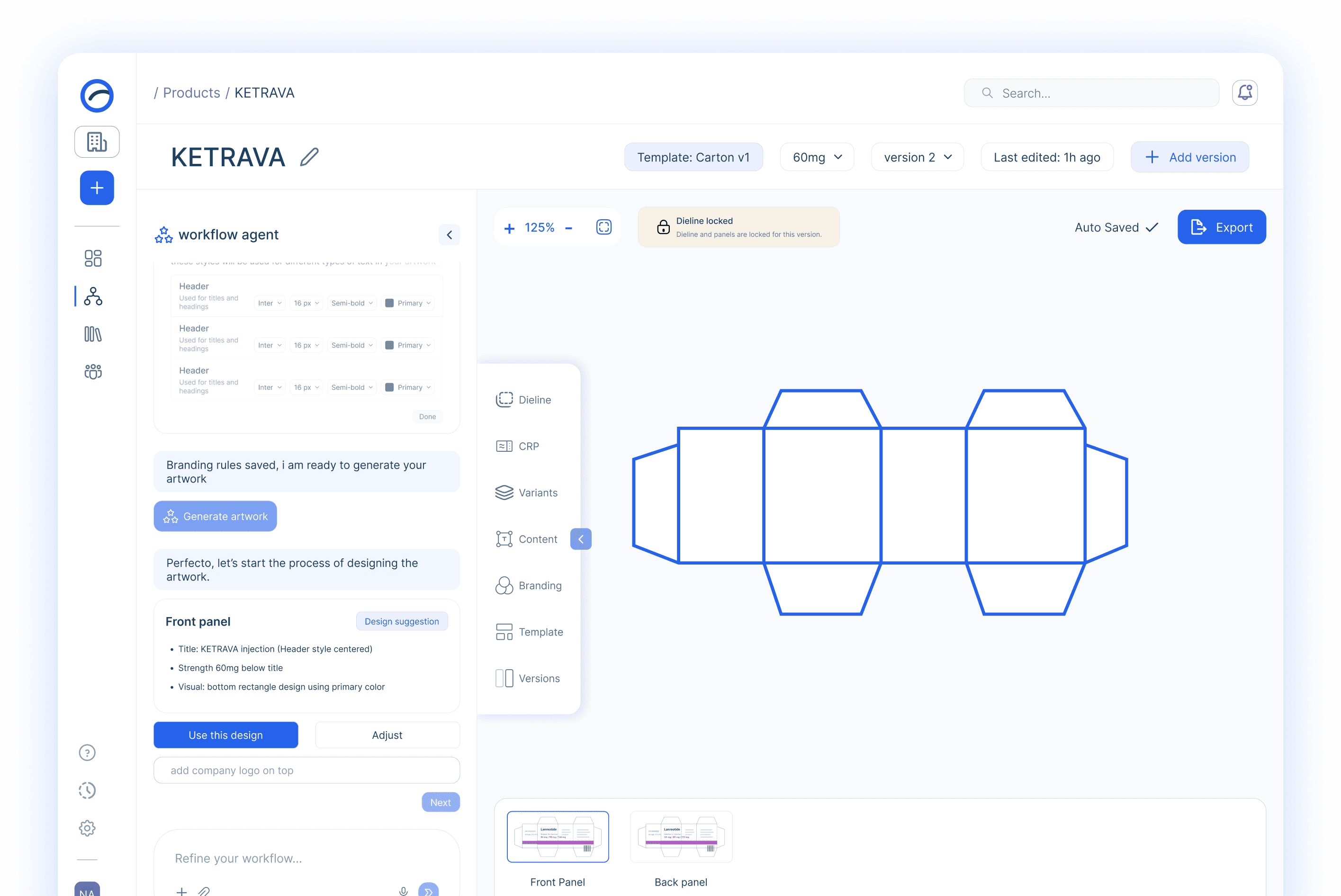1341x896 pixels.
Task: Click the Search input field
Action: 1091,92
